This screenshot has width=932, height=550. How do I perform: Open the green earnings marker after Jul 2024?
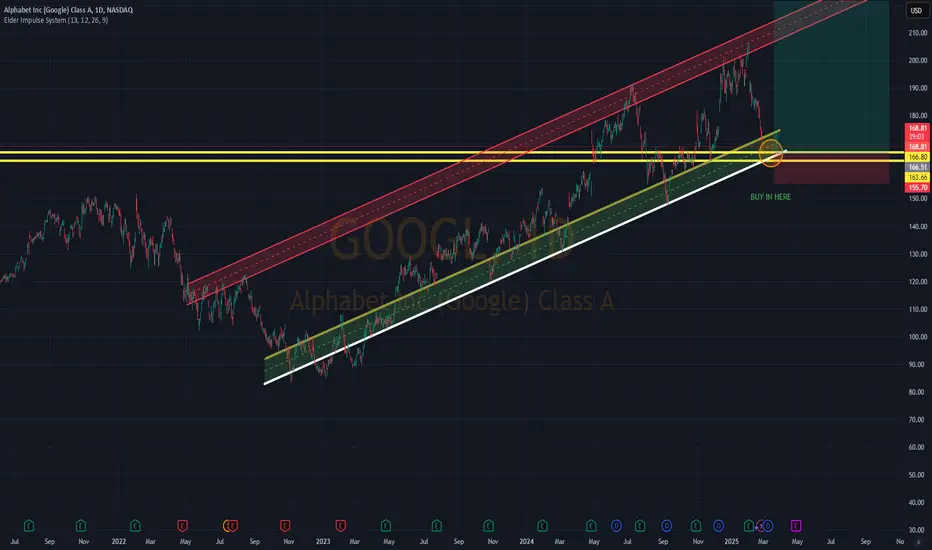pyautogui.click(x=640, y=526)
